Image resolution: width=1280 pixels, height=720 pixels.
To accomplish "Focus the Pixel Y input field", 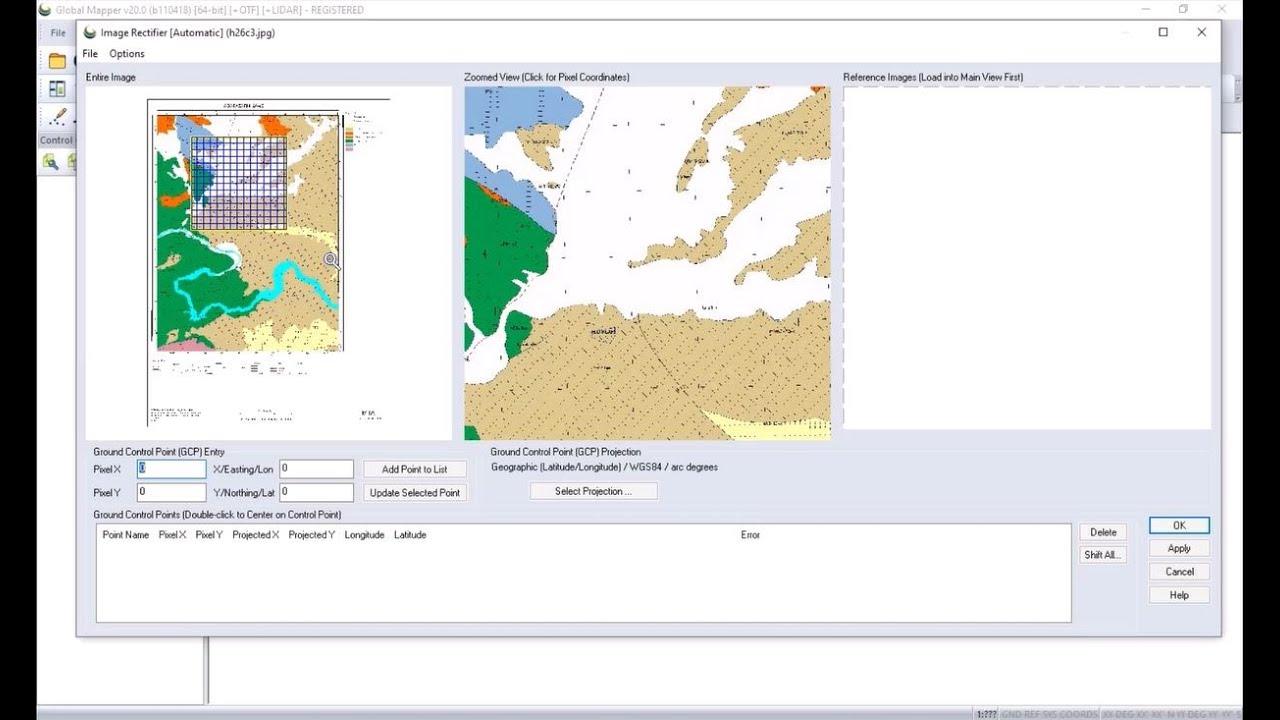I will coord(171,492).
